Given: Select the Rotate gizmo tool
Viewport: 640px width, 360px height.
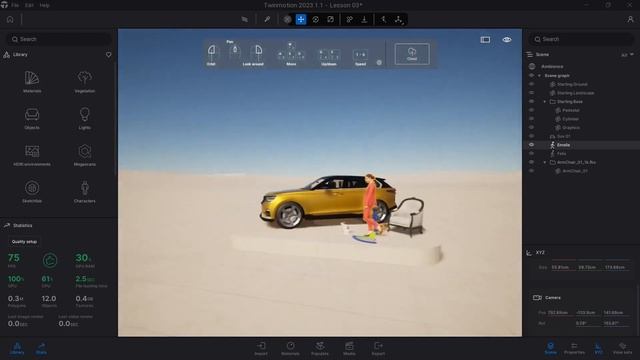Looking at the screenshot, I should pyautogui.click(x=316, y=19).
